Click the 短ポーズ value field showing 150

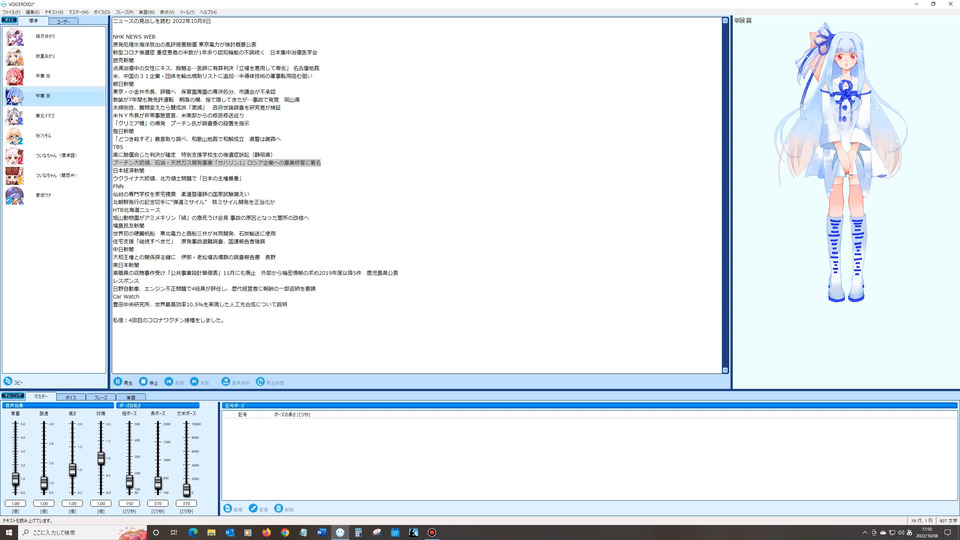point(129,503)
